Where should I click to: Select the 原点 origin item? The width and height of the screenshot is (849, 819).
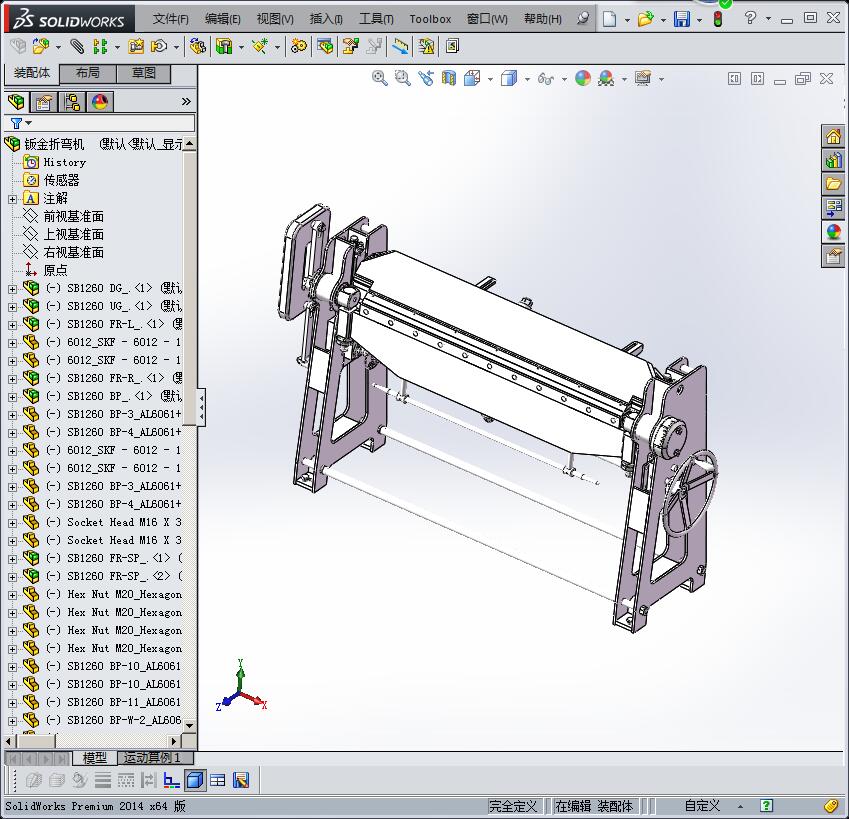(55, 270)
